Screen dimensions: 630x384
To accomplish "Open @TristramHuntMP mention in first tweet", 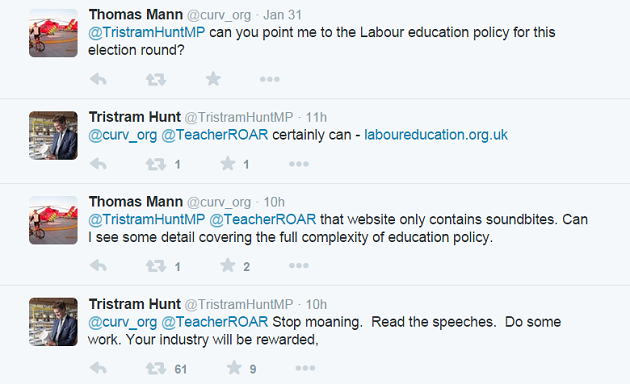I will click(x=147, y=32).
